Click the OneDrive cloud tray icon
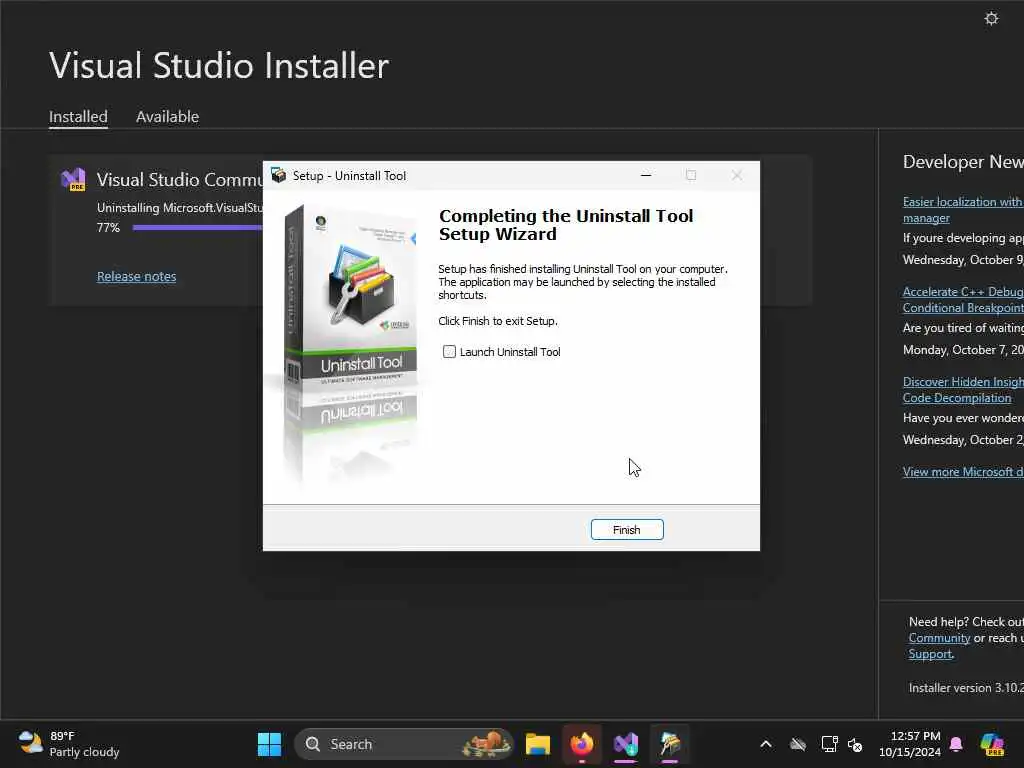The image size is (1024, 768). pyautogui.click(x=798, y=744)
